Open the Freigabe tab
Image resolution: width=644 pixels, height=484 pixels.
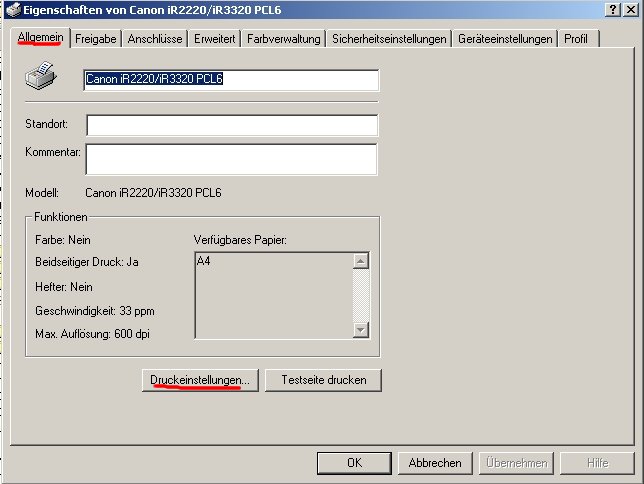96,39
